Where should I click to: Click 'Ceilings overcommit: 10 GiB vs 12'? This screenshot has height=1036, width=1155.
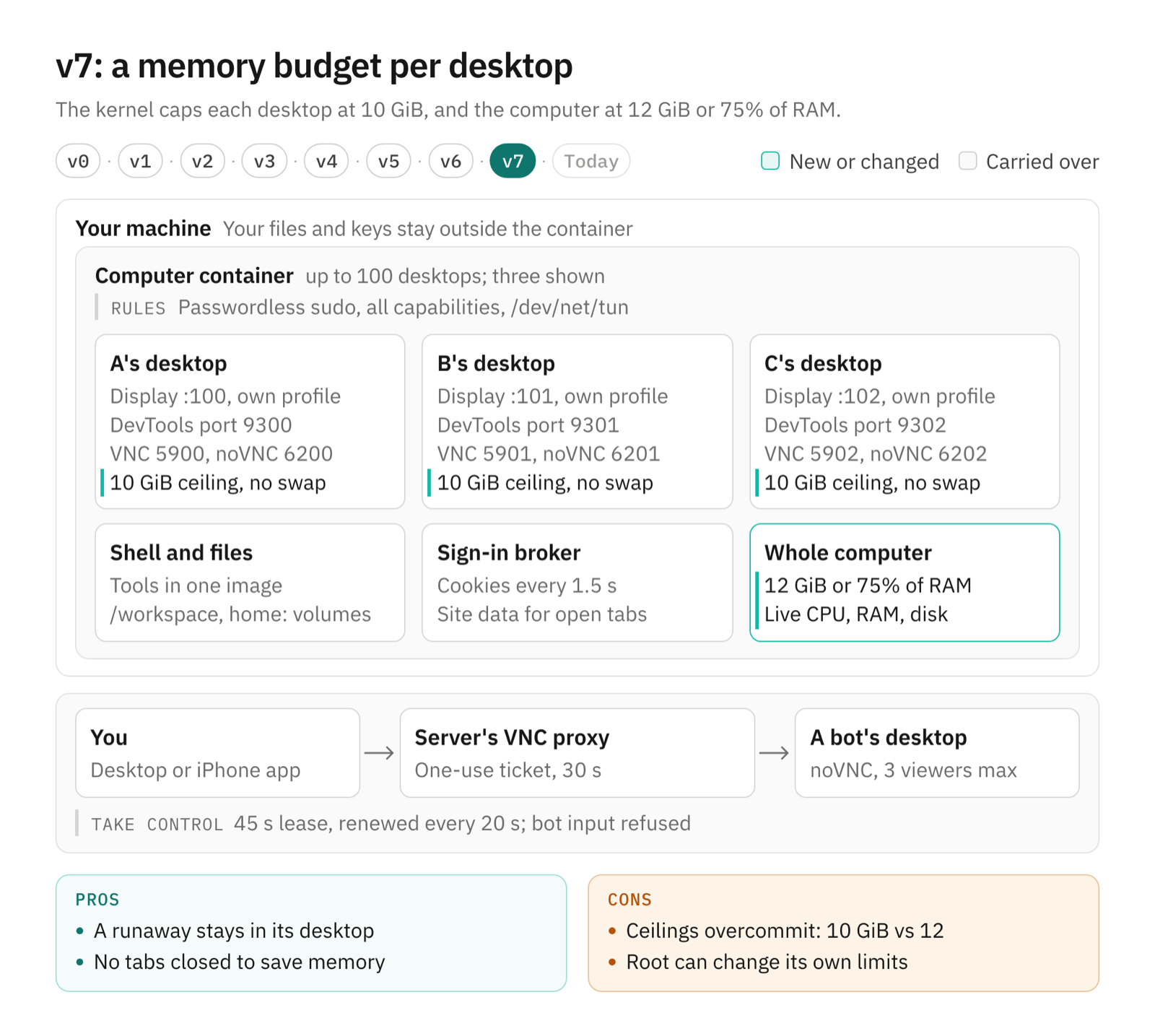tap(785, 931)
